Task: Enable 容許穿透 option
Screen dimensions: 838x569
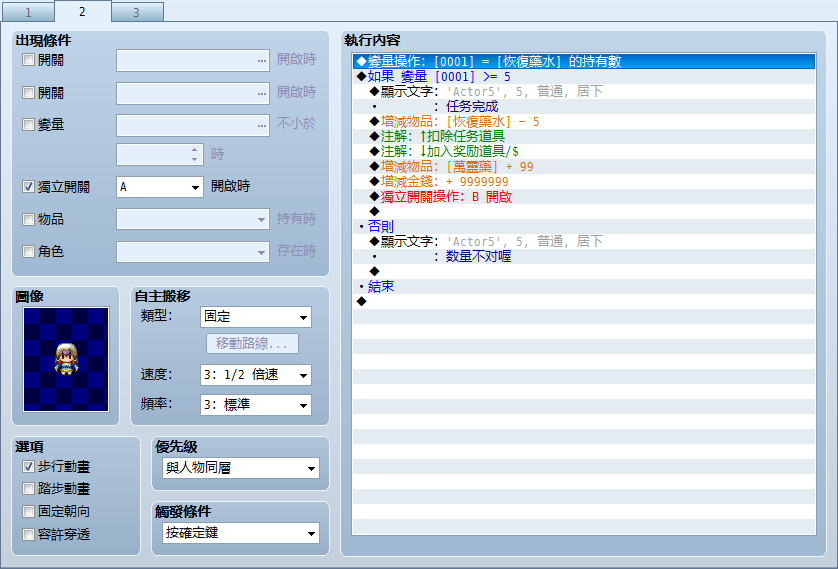Action: click(x=28, y=534)
